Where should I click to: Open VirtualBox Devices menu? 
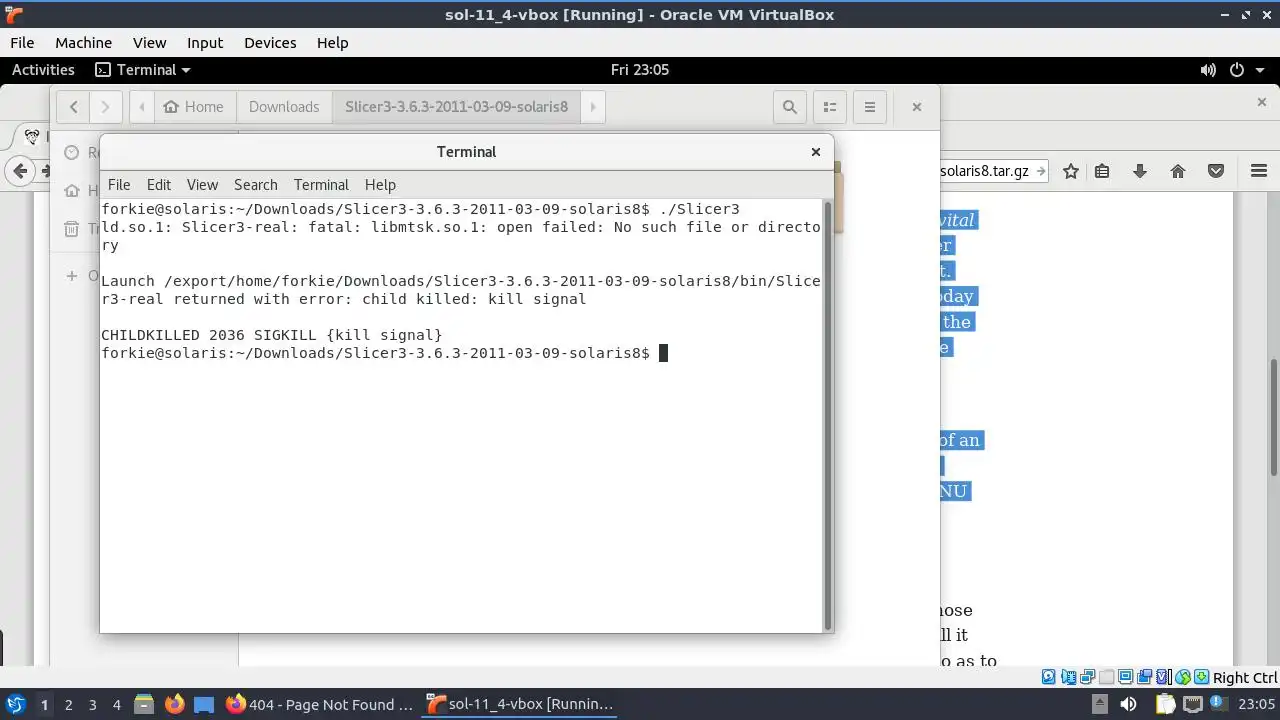pyautogui.click(x=270, y=43)
